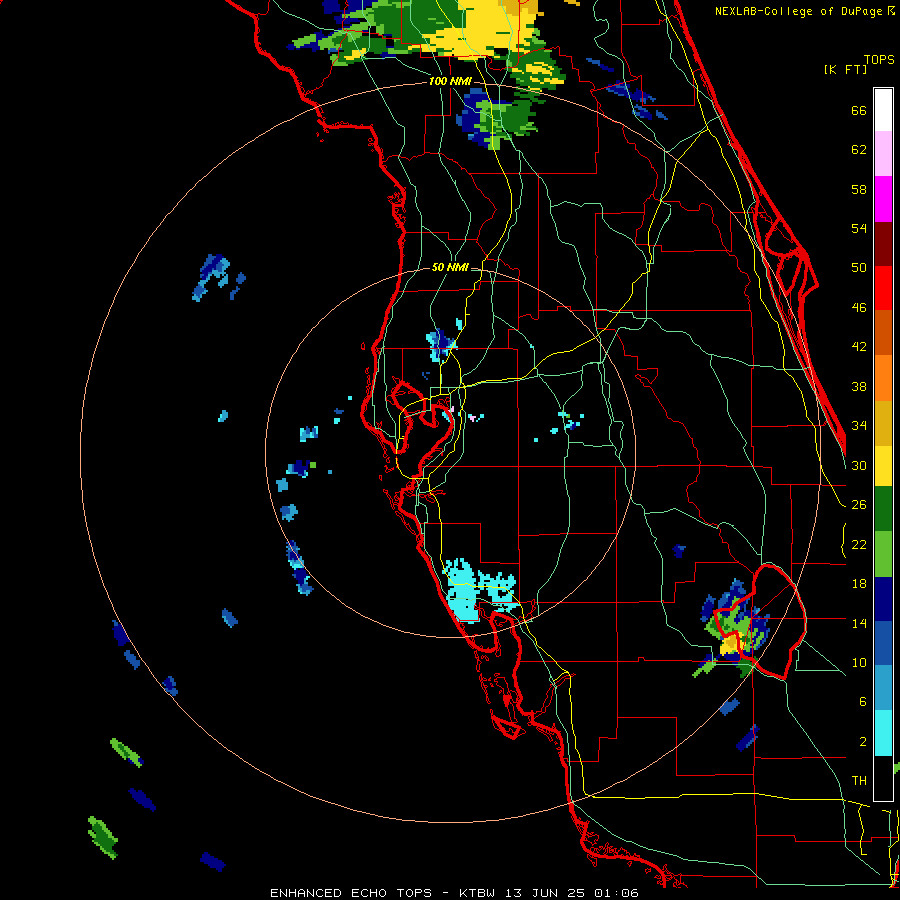This screenshot has width=900, height=900.
Task: Select the 10 legend value
Action: click(x=859, y=663)
